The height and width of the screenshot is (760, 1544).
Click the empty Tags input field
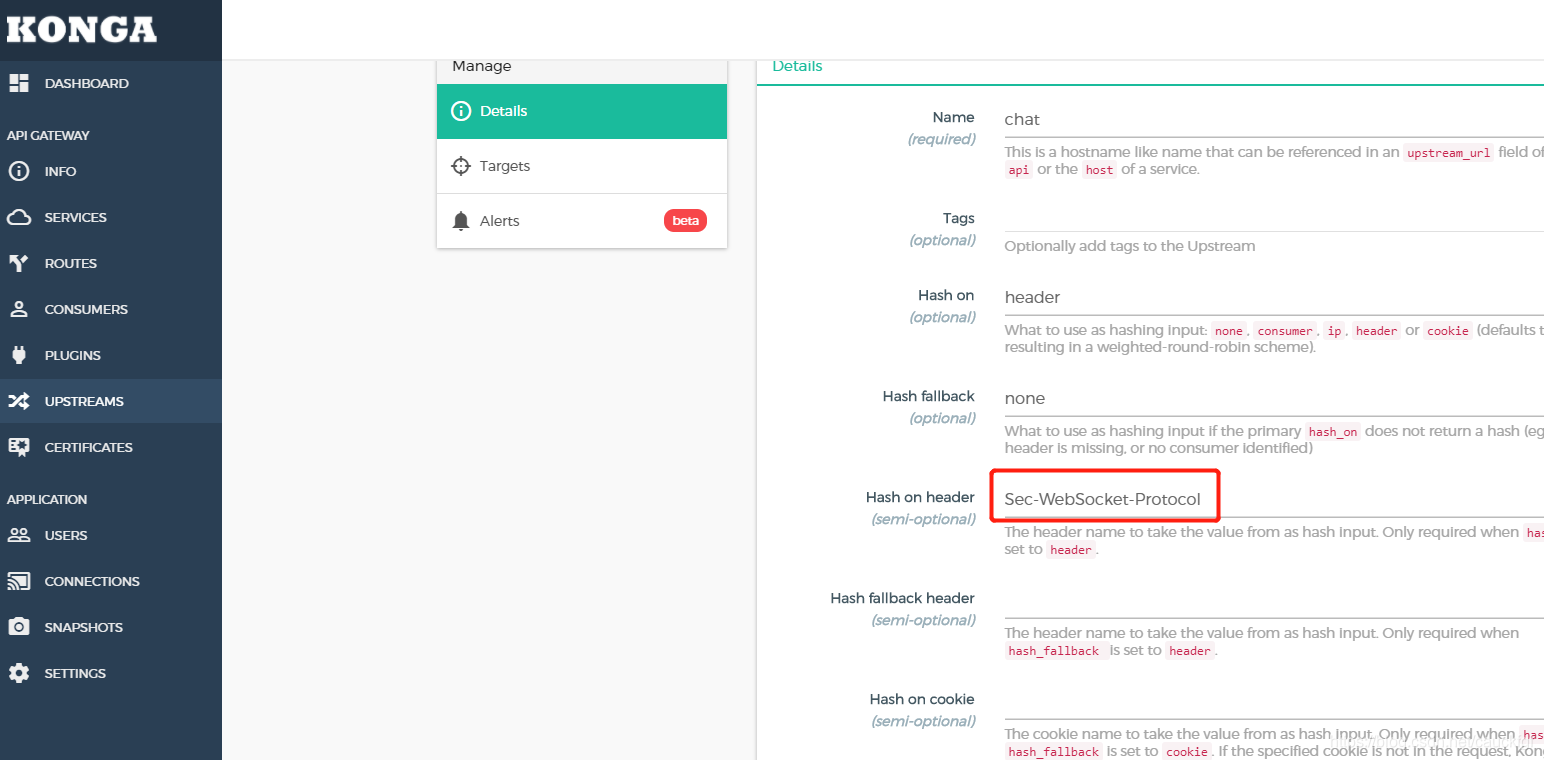point(1274,218)
